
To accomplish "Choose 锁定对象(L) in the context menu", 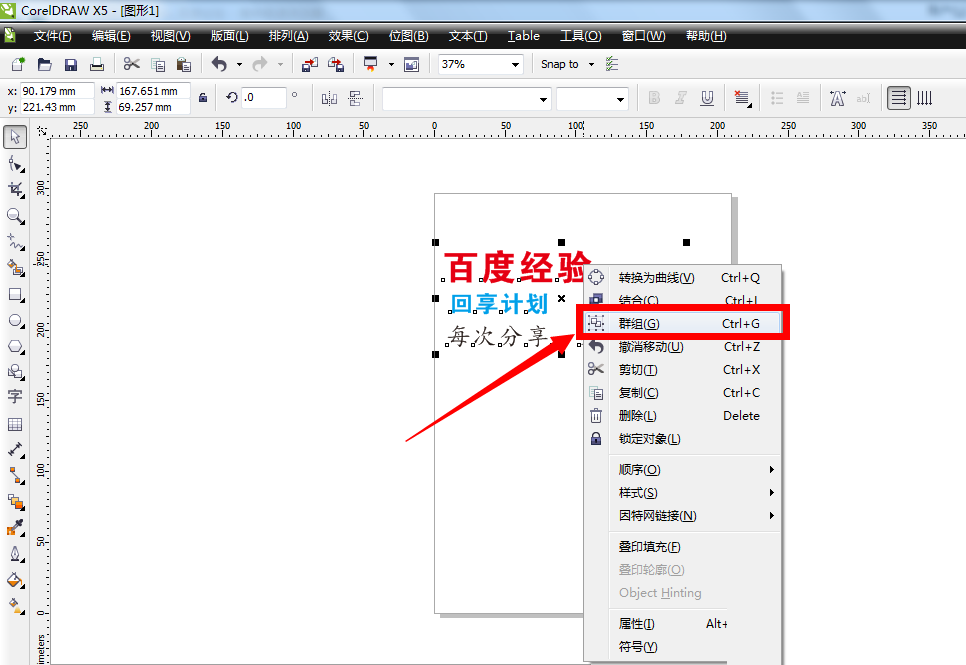I will [x=682, y=439].
